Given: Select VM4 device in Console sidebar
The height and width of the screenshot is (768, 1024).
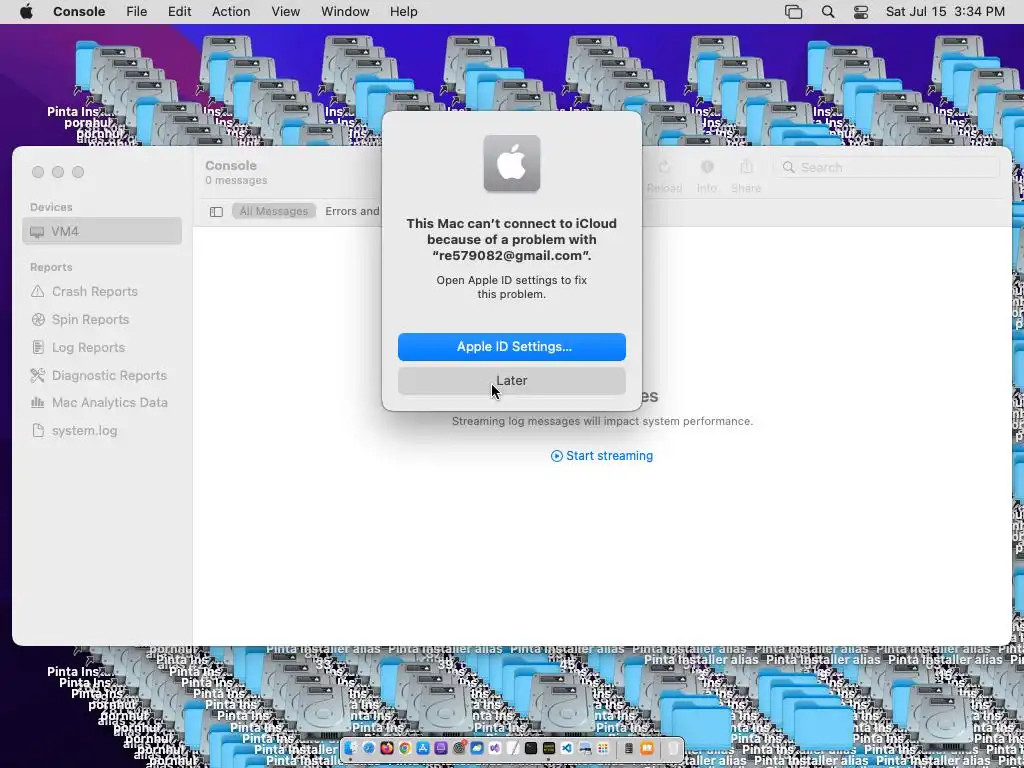Looking at the screenshot, I should pos(102,231).
